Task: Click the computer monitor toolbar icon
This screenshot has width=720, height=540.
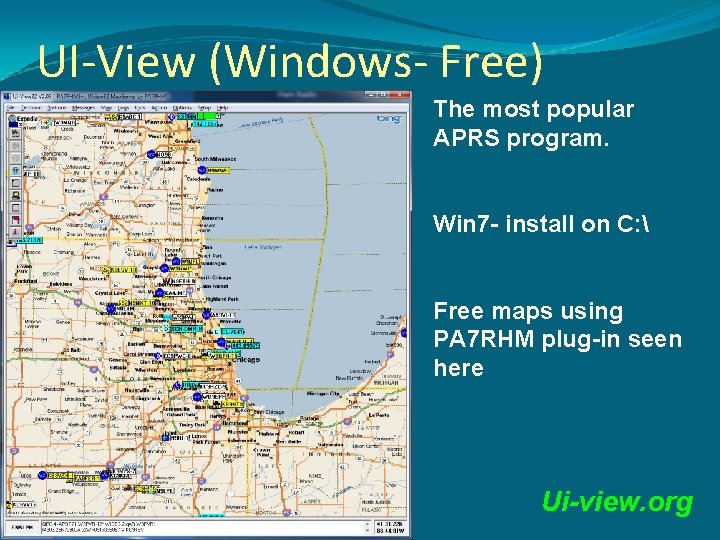Action: (16, 196)
